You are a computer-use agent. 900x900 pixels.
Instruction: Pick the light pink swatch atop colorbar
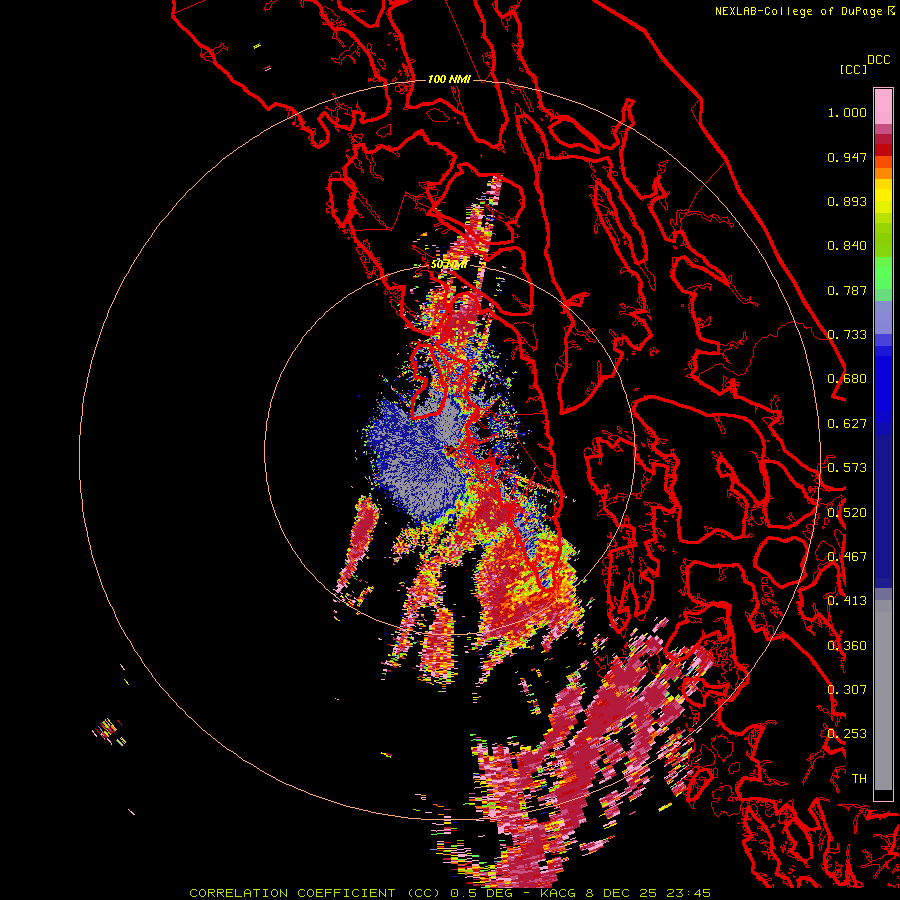pyautogui.click(x=883, y=106)
